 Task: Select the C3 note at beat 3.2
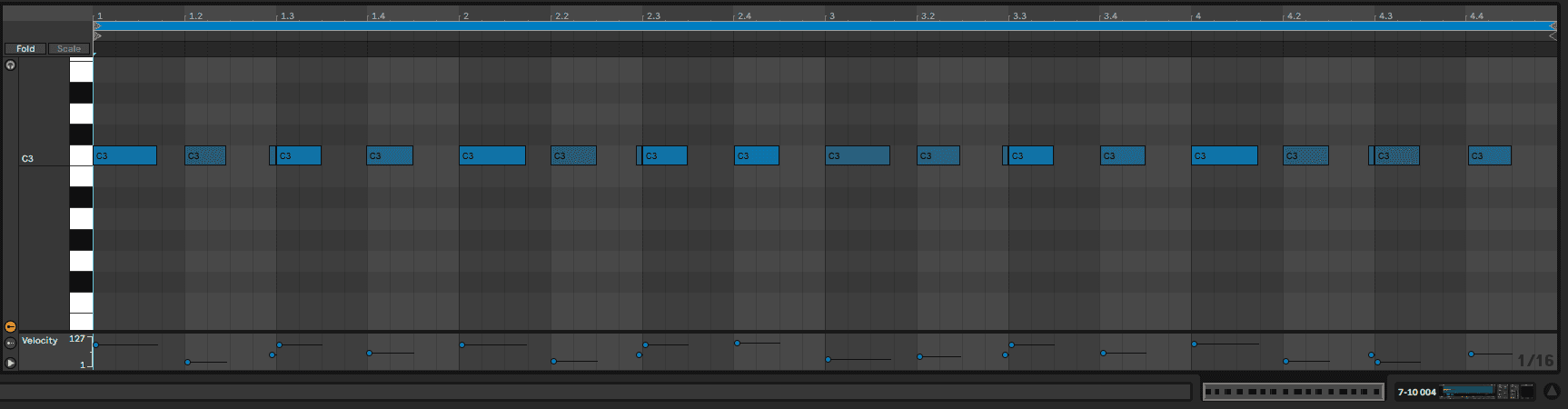(x=938, y=155)
